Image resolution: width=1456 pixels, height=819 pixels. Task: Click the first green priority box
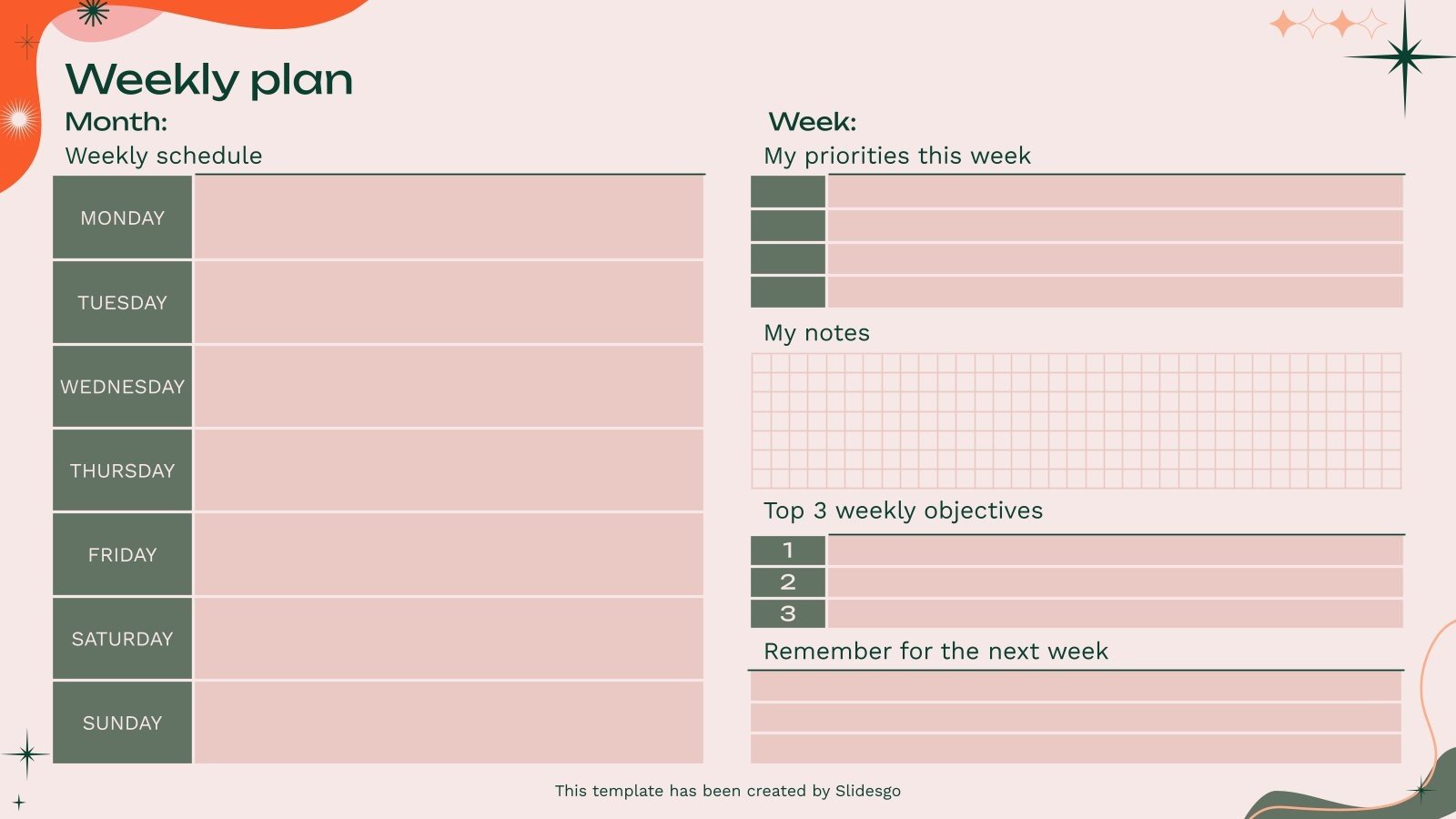[x=788, y=192]
